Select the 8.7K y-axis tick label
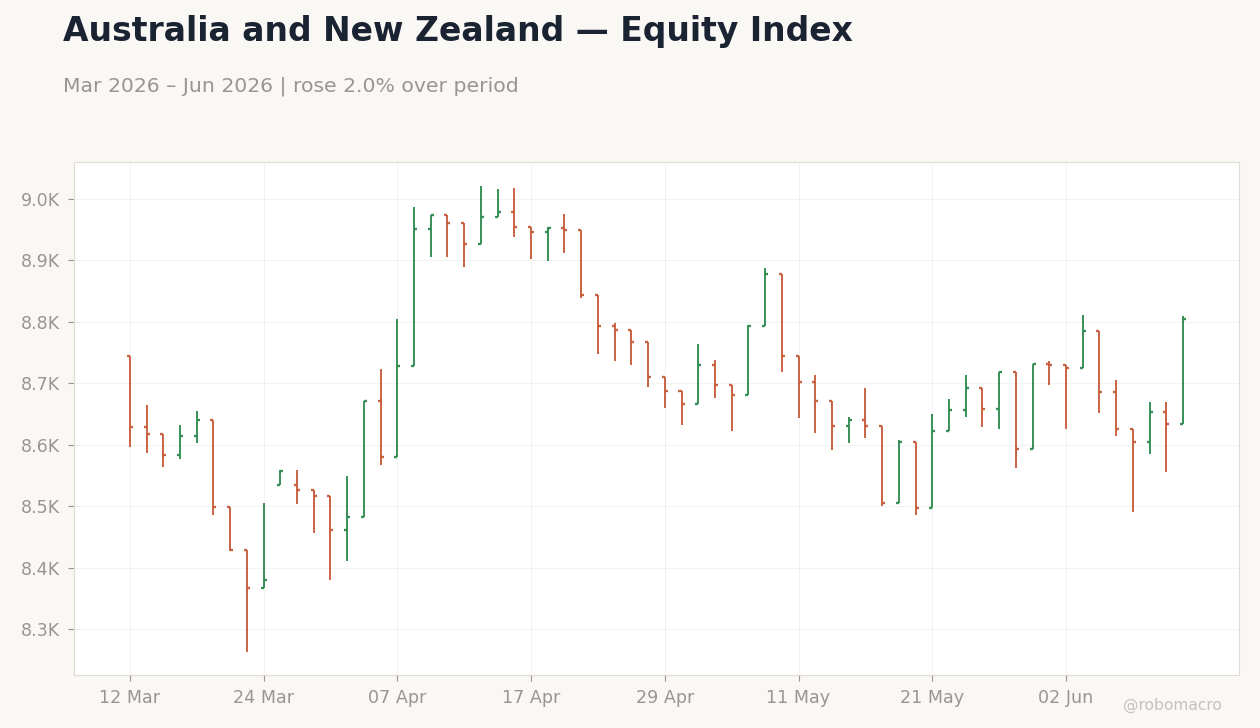The height and width of the screenshot is (728, 1260). click(40, 384)
